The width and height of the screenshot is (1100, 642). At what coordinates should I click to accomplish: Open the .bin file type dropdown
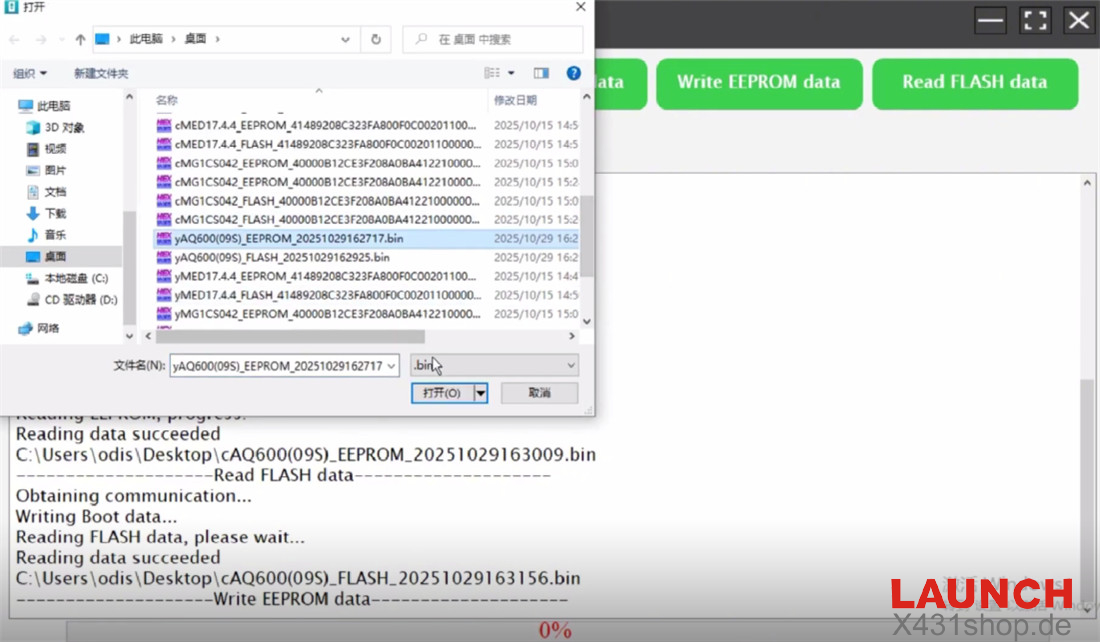coord(494,366)
